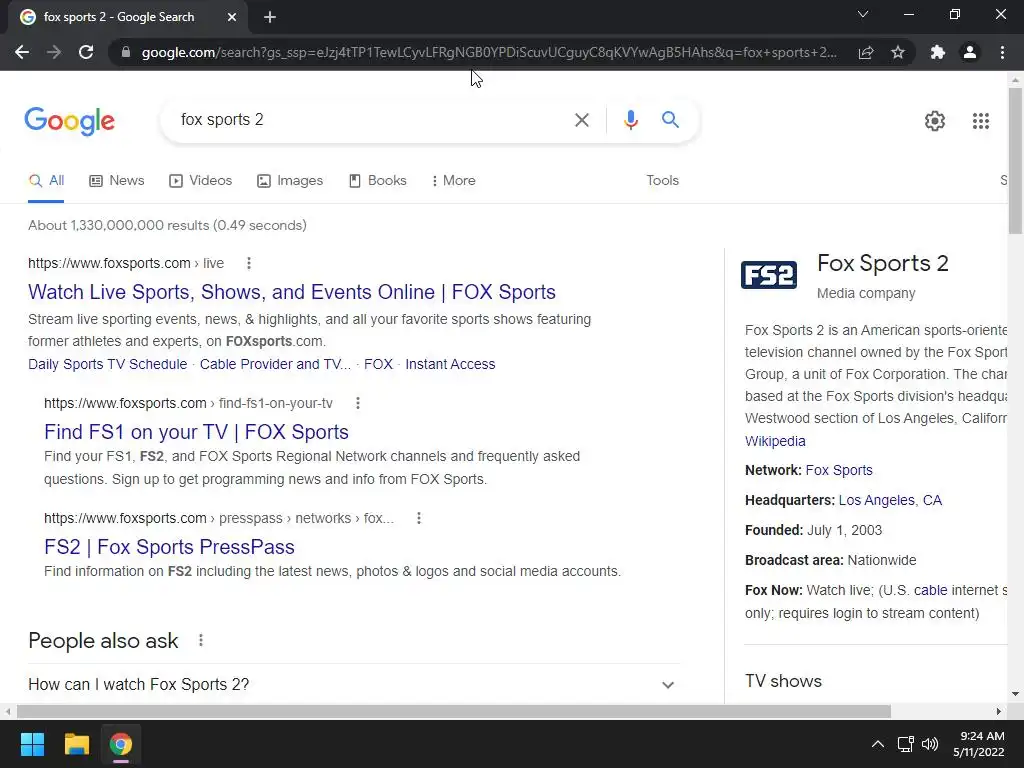Open the volume control in system tray
The height and width of the screenshot is (768, 1024).
coord(929,744)
